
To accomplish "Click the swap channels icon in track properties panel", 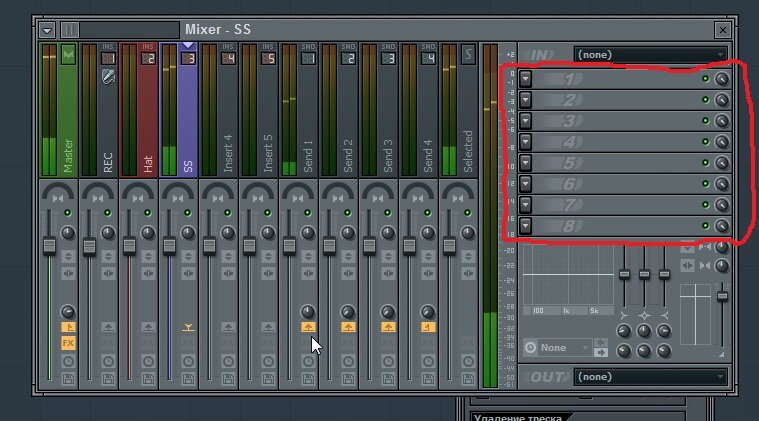I will click(687, 266).
